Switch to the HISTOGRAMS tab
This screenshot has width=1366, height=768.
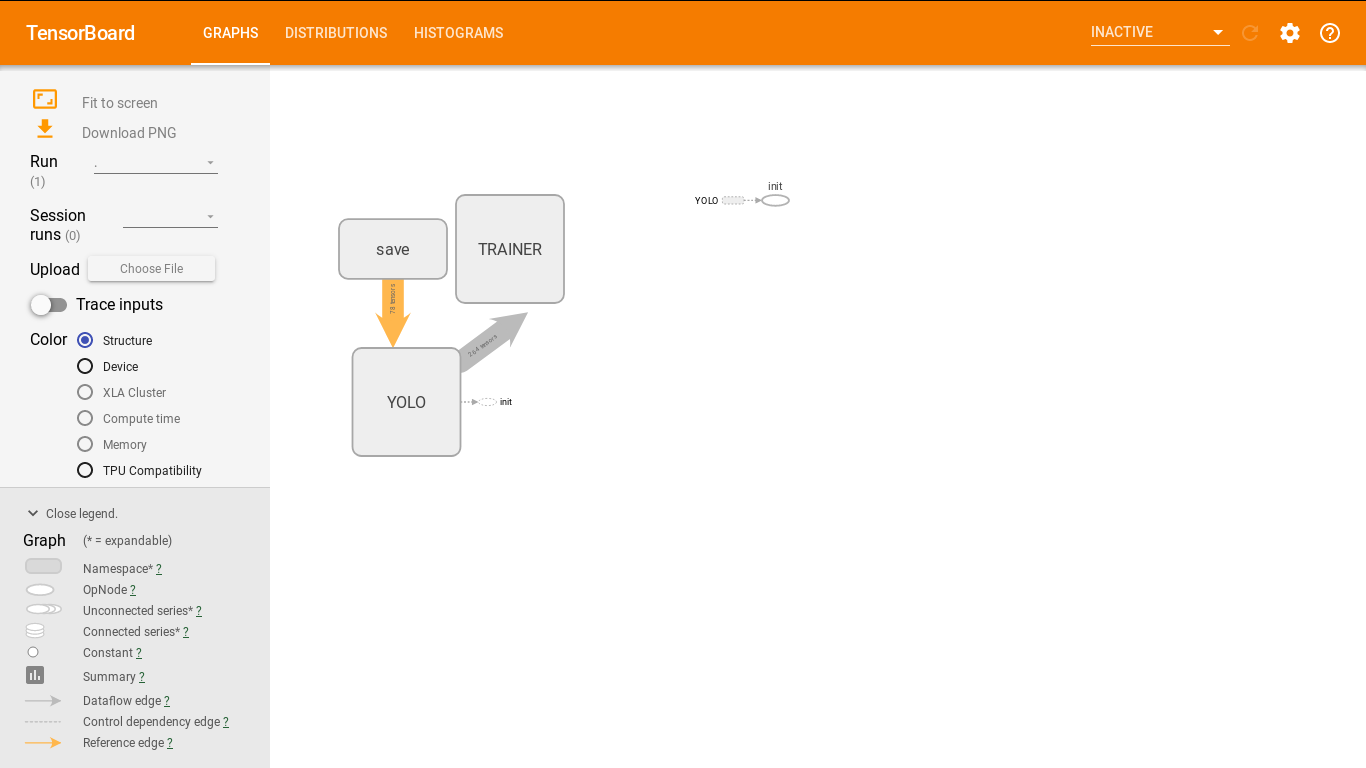(459, 33)
